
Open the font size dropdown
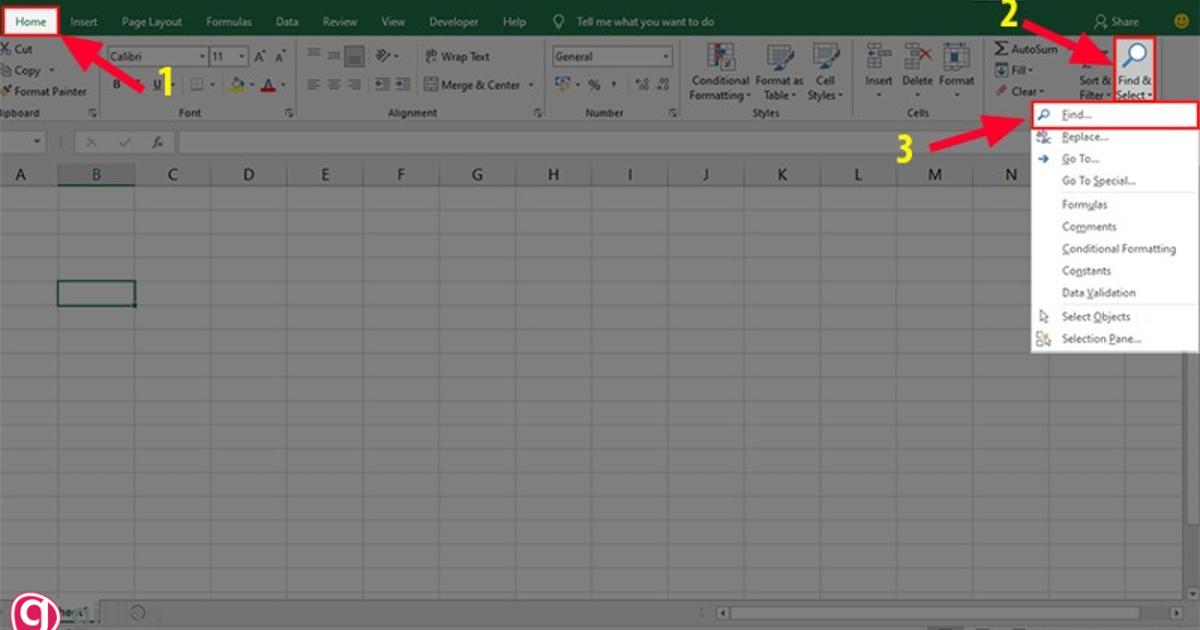(x=240, y=56)
